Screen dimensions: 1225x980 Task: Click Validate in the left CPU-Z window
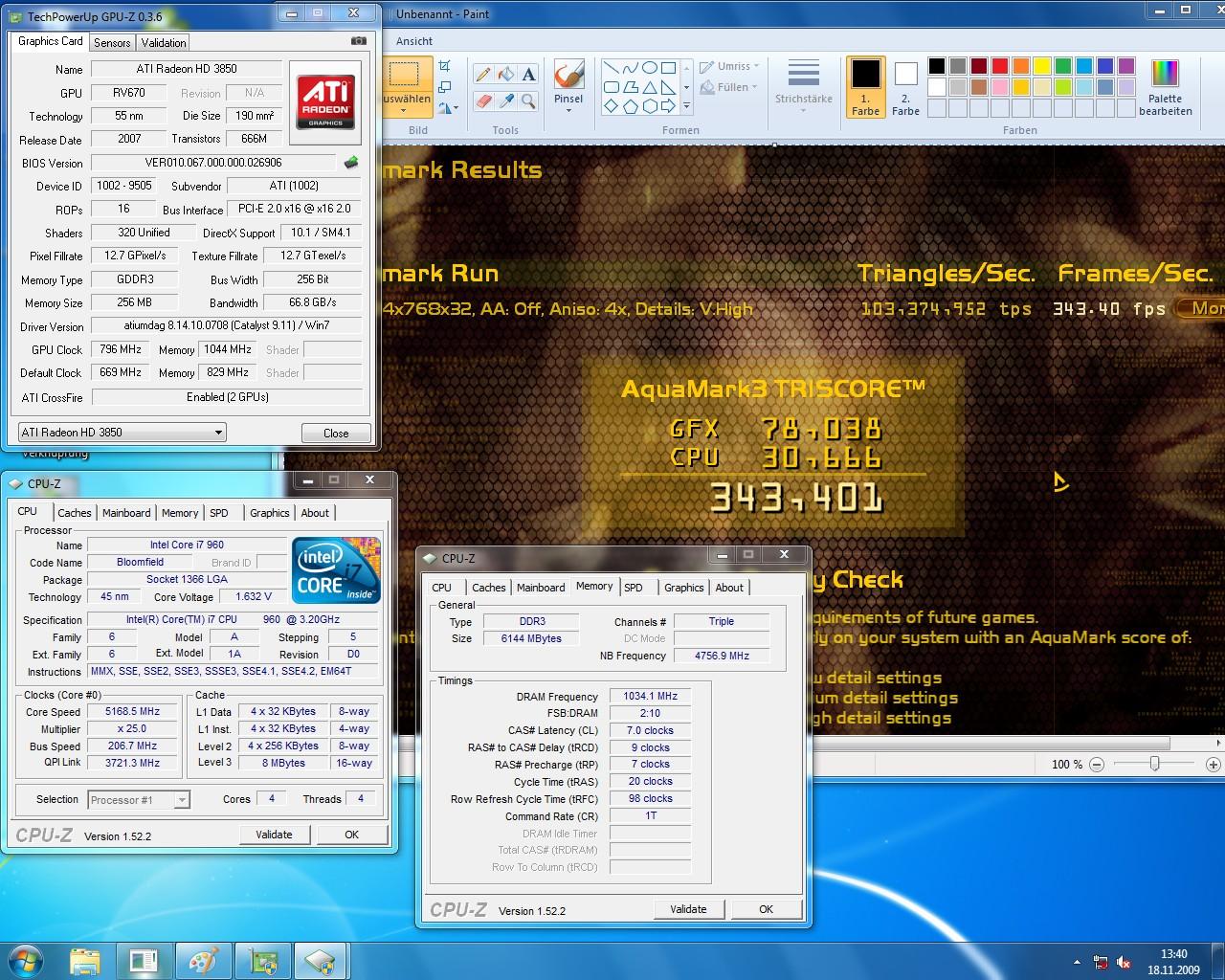click(274, 835)
